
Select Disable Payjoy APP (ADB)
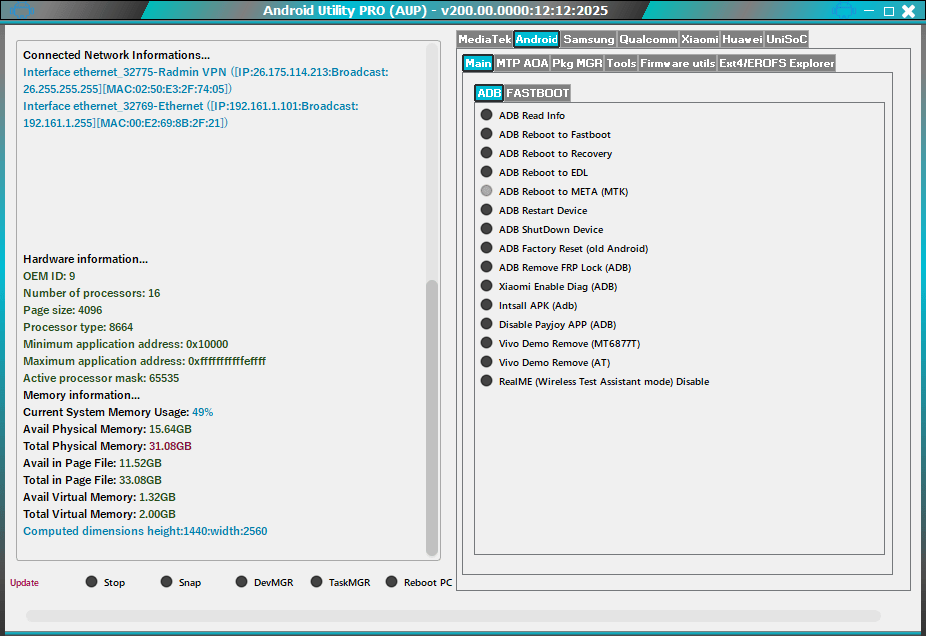tap(549, 324)
